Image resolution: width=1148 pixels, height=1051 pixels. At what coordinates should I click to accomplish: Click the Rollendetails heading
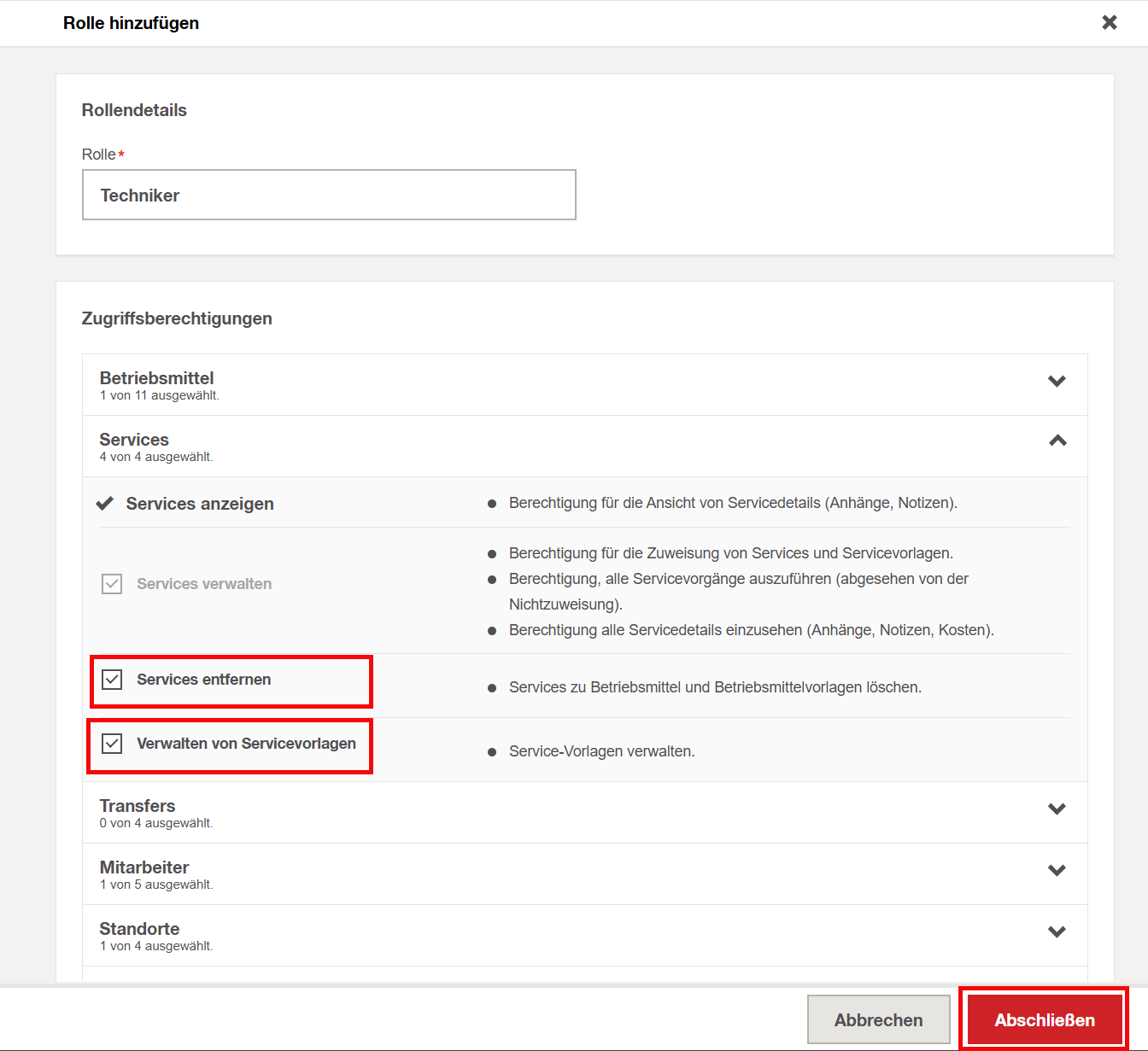tap(134, 110)
